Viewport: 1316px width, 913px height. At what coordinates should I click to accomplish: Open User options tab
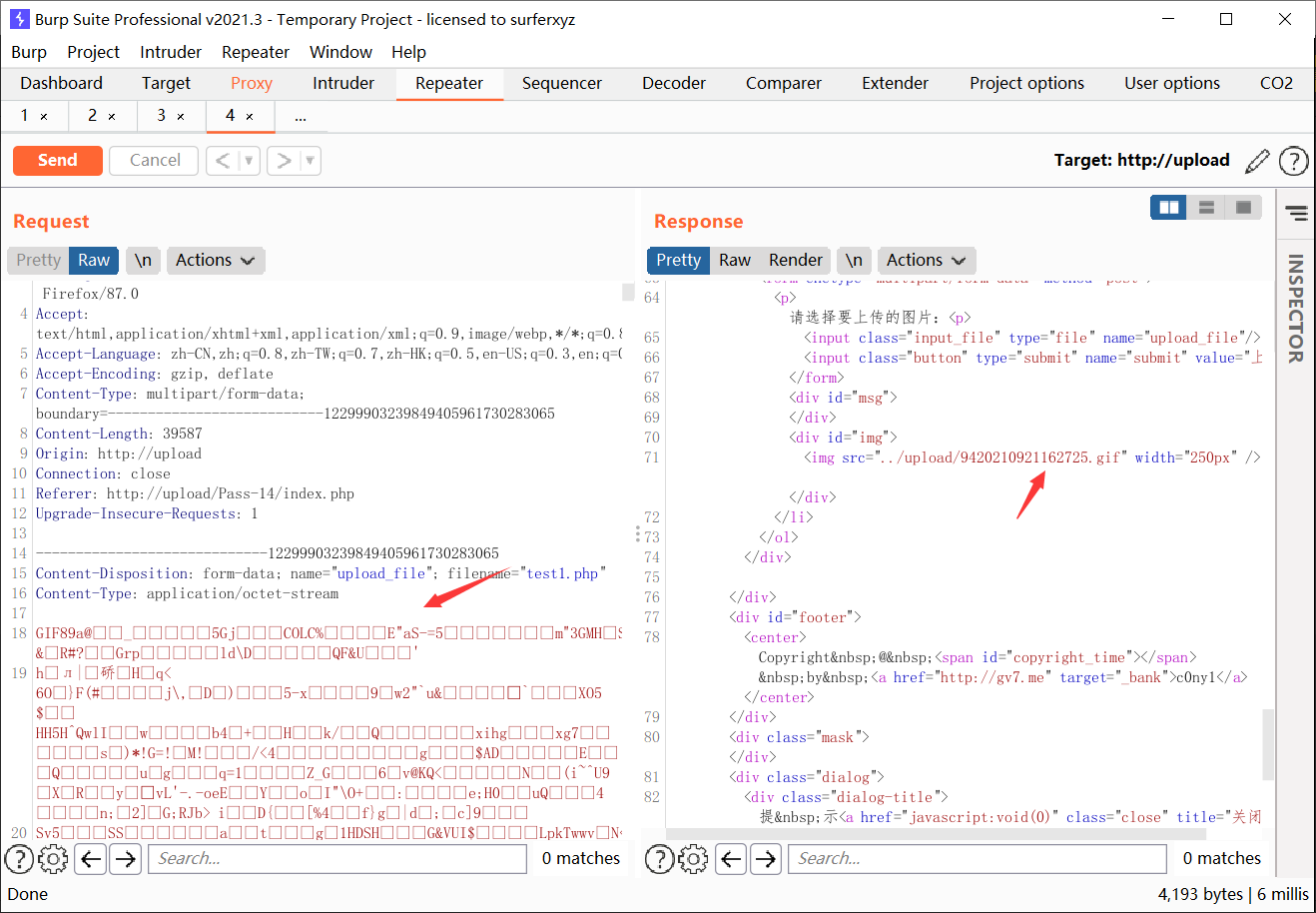(1172, 84)
